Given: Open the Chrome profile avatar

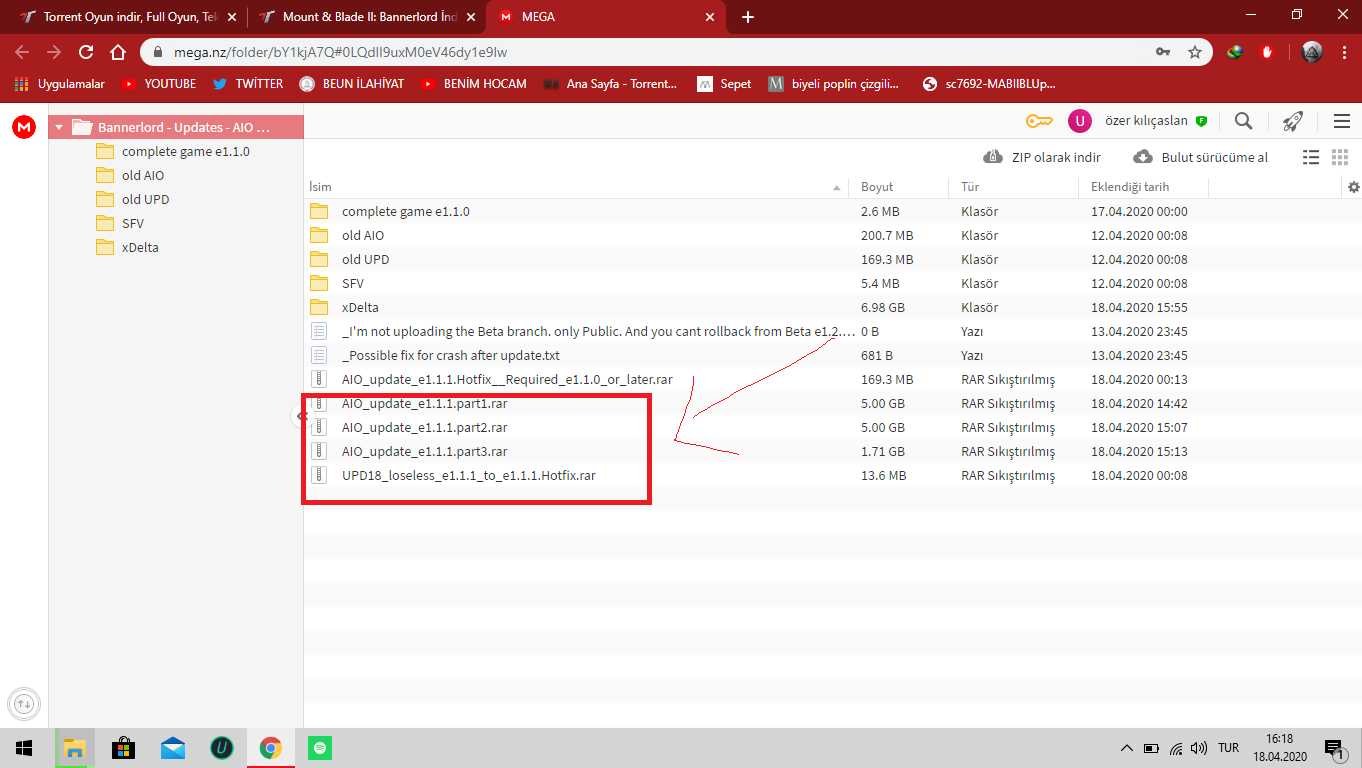Looking at the screenshot, I should point(1312,52).
